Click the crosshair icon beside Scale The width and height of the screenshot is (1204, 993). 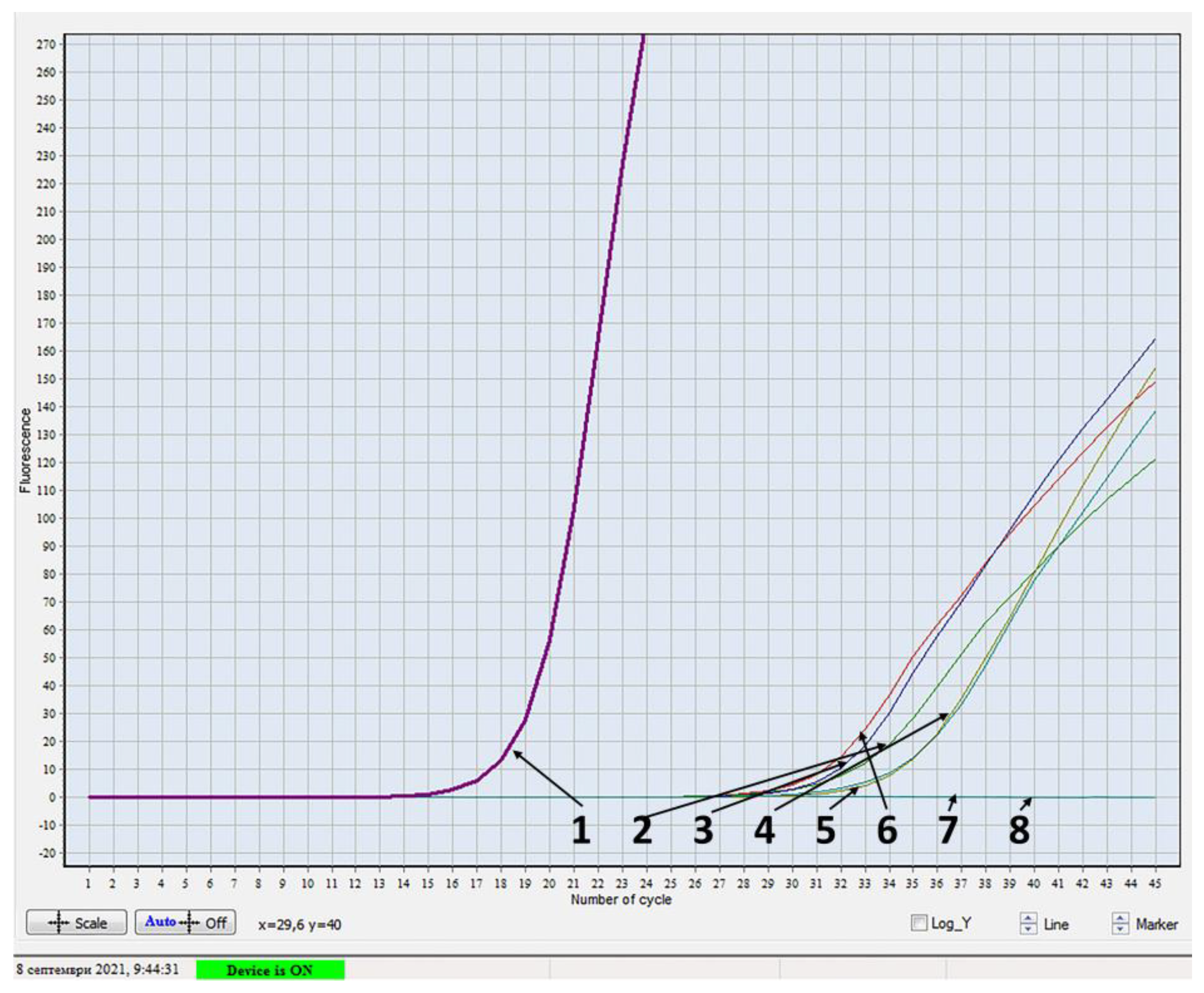tap(58, 923)
